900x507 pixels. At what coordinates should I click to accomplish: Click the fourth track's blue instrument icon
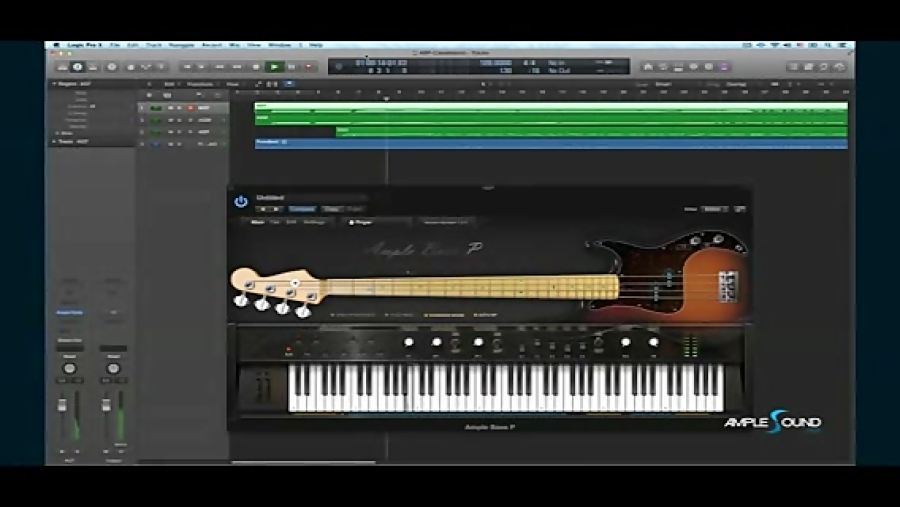point(156,144)
